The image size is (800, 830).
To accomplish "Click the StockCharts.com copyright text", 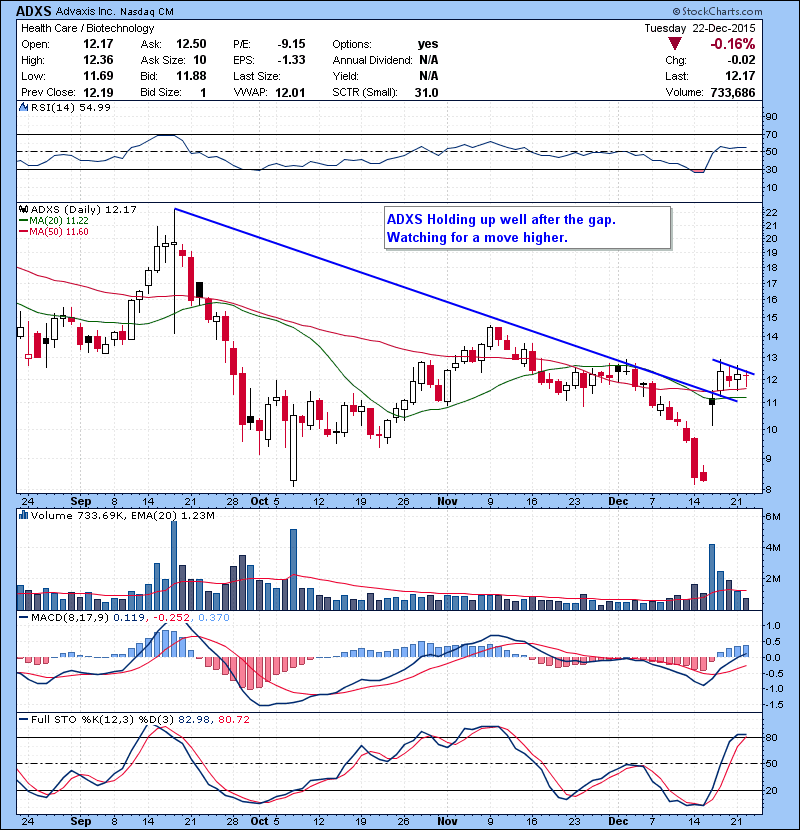I will [x=717, y=11].
